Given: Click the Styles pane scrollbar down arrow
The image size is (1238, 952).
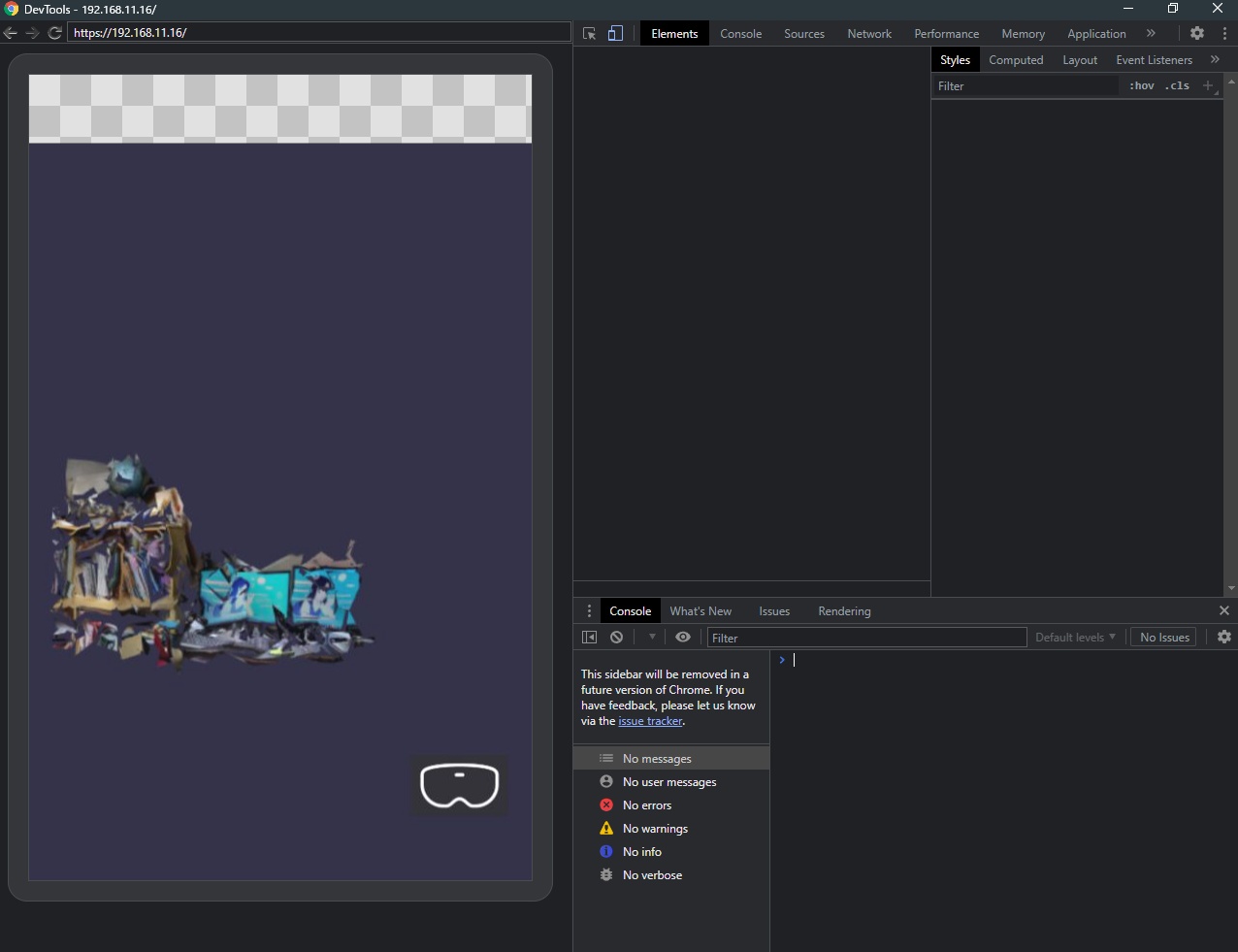Looking at the screenshot, I should click(1231, 588).
